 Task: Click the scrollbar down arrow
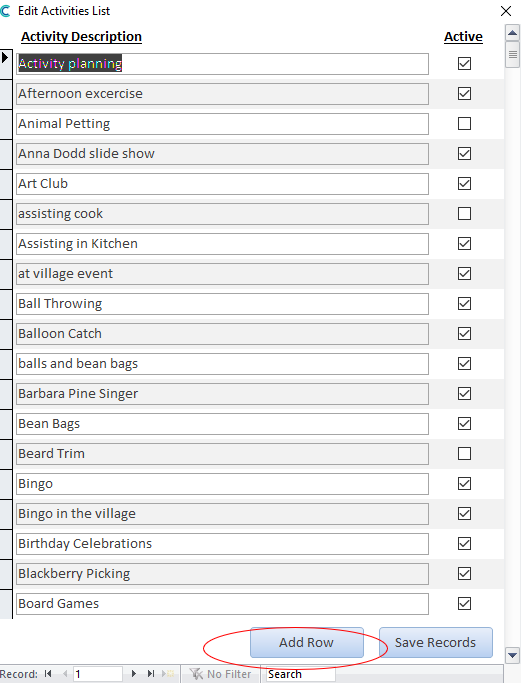[x=512, y=655]
